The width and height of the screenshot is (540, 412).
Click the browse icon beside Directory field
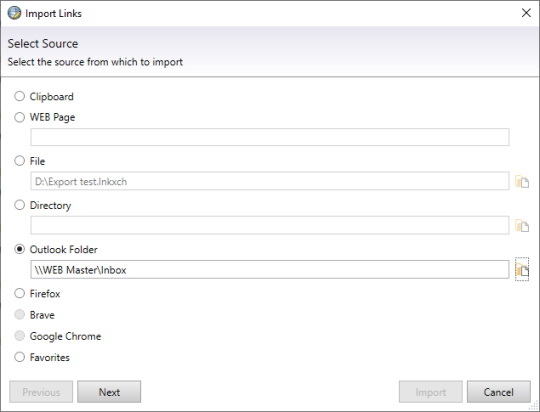pyautogui.click(x=522, y=226)
